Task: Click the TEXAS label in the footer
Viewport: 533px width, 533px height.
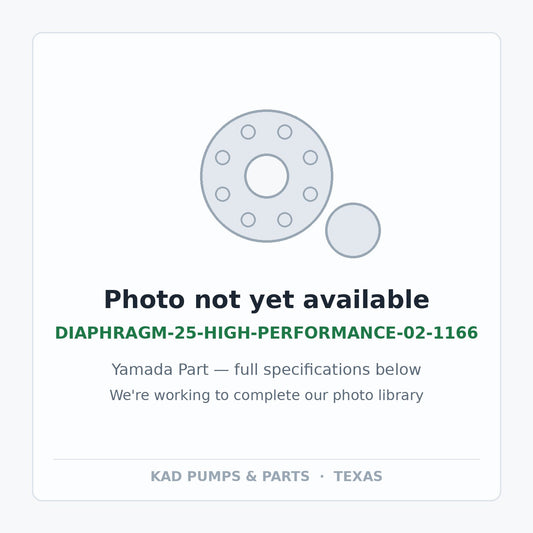Action: click(x=358, y=476)
